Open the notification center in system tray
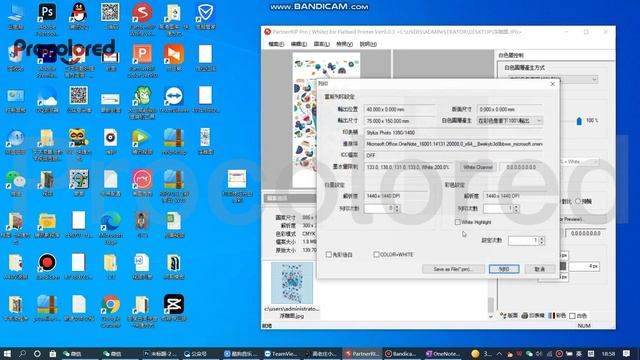The height and width of the screenshot is (360, 640). (x=627, y=353)
